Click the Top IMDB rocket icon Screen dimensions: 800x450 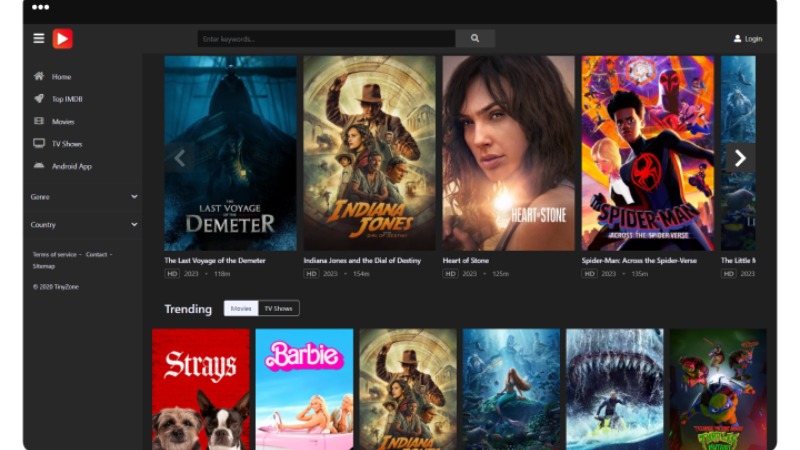pos(39,99)
